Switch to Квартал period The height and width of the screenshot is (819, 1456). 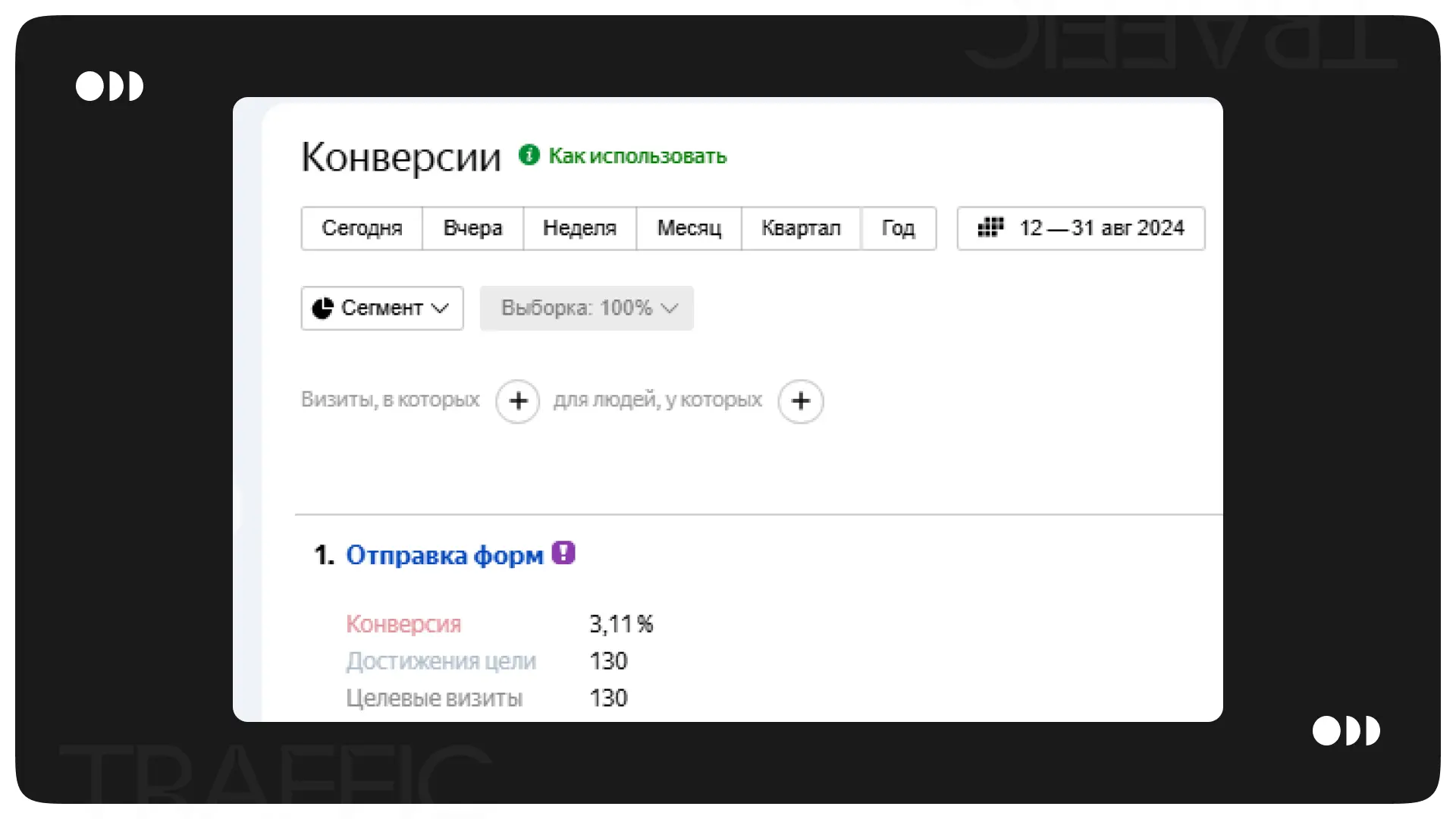pos(801,228)
